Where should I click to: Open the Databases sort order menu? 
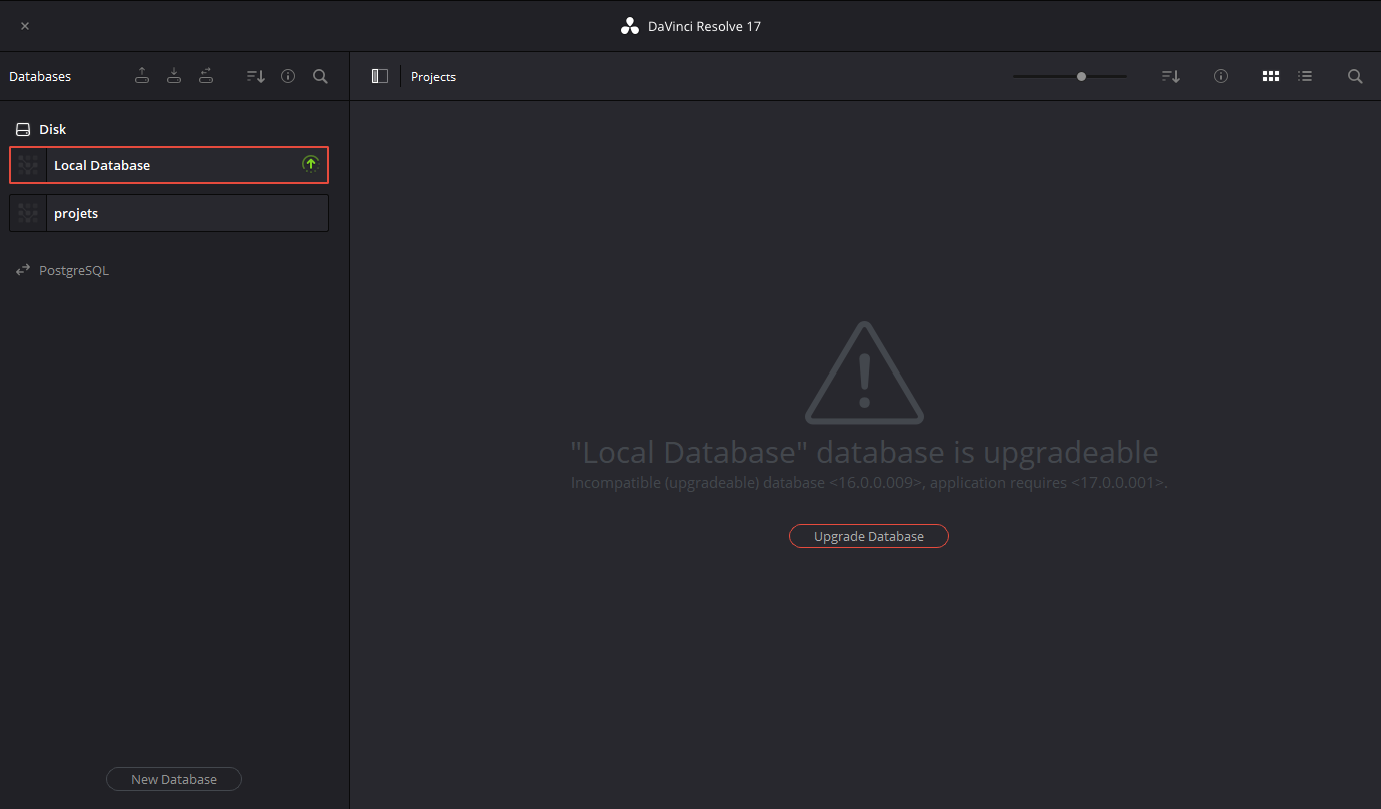point(256,76)
